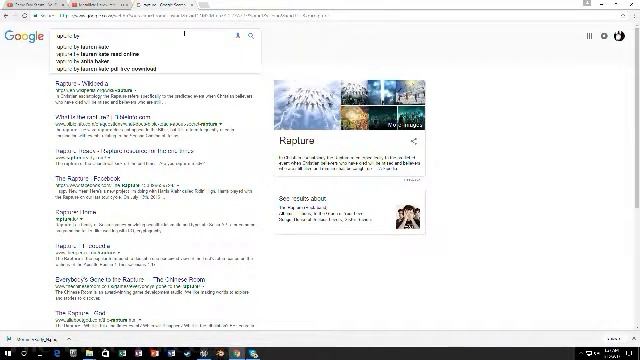Switch to the first browser tab
Image resolution: width=640 pixels, height=360 pixels.
[34, 5]
